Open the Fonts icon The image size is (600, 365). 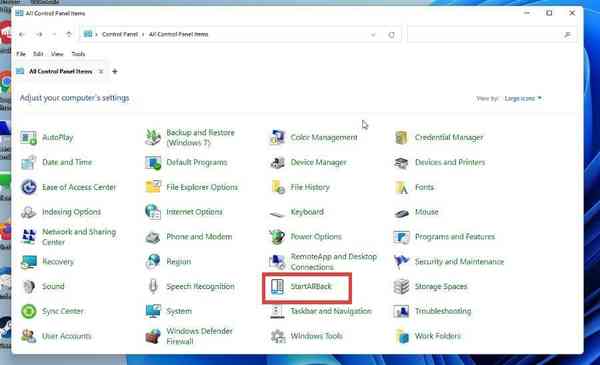(x=401, y=187)
